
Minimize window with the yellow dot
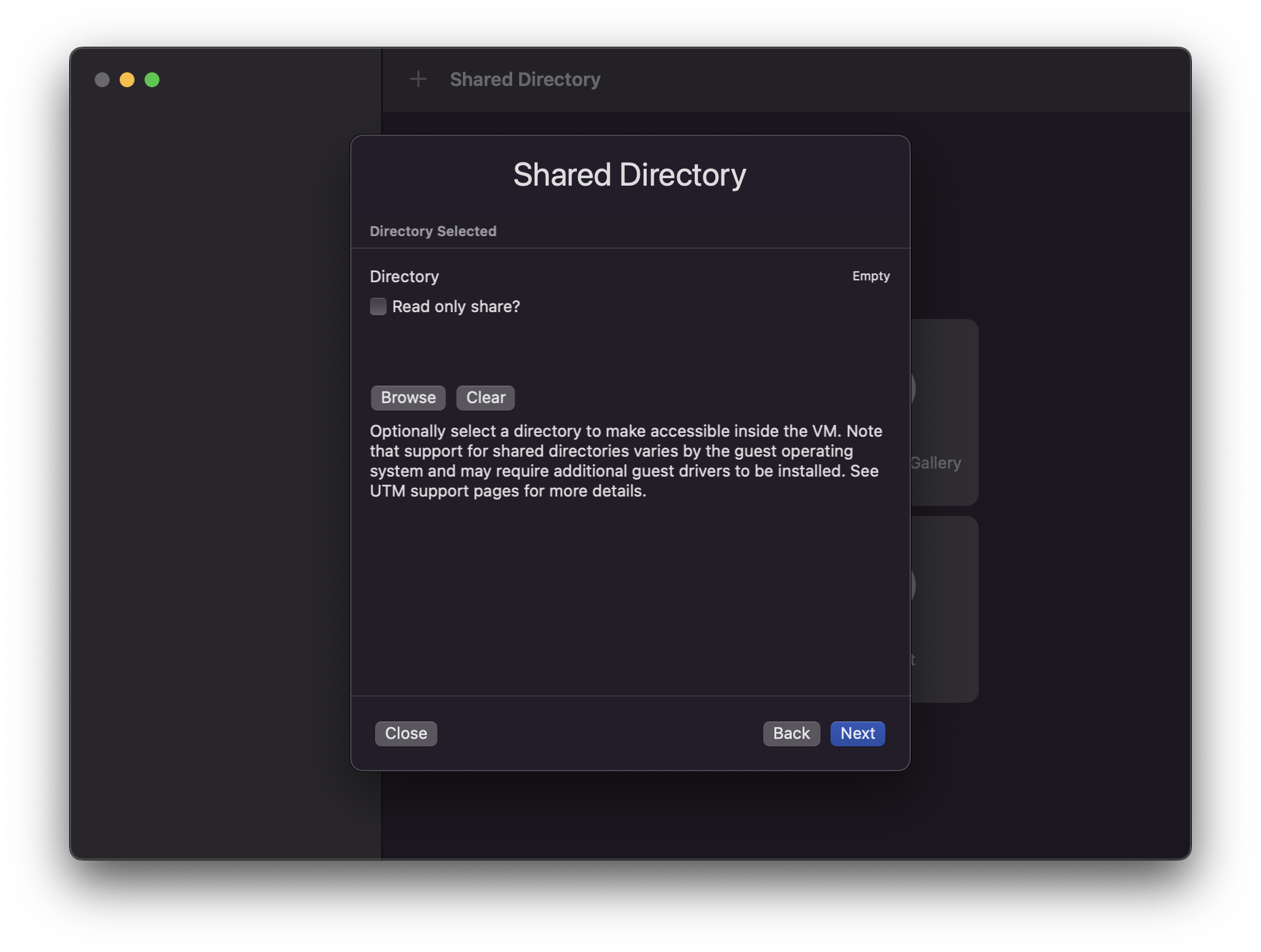coord(127,80)
